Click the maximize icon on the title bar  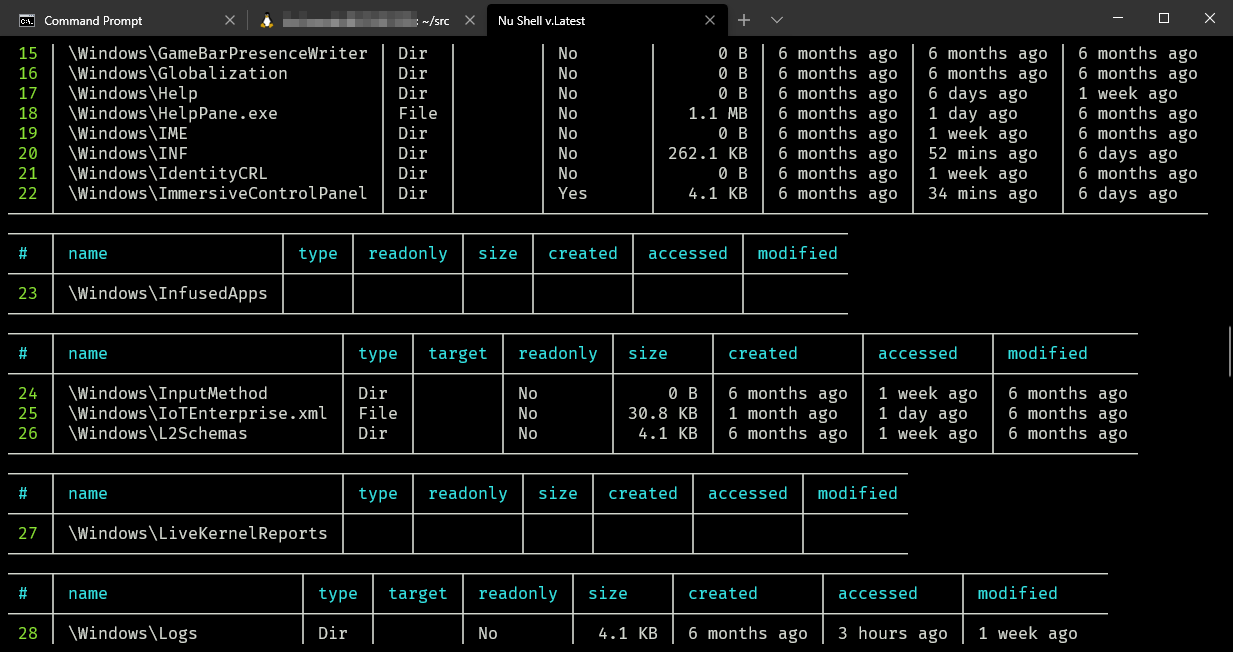1163,19
